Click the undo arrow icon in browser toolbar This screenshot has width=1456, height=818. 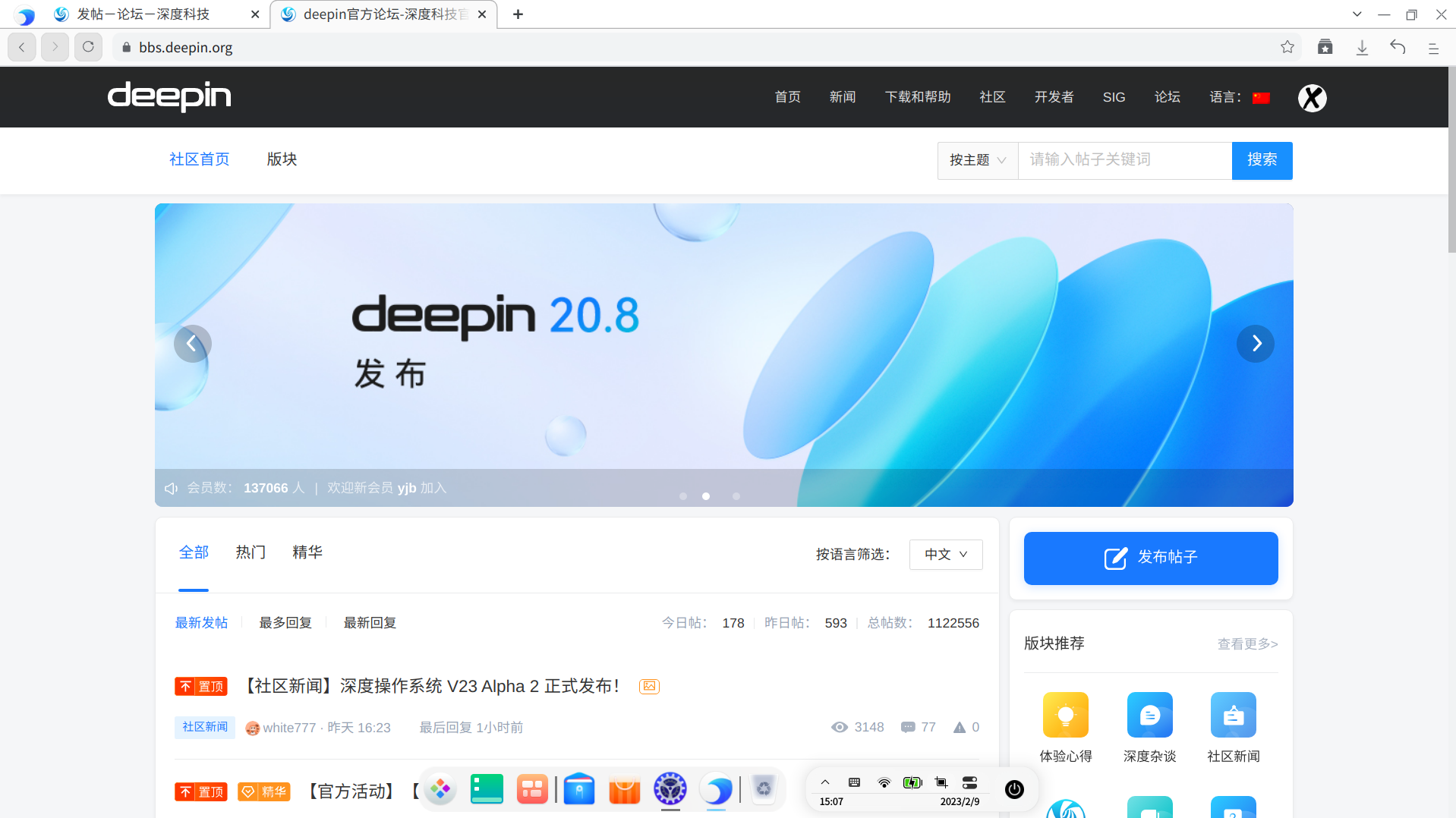[x=1398, y=47]
